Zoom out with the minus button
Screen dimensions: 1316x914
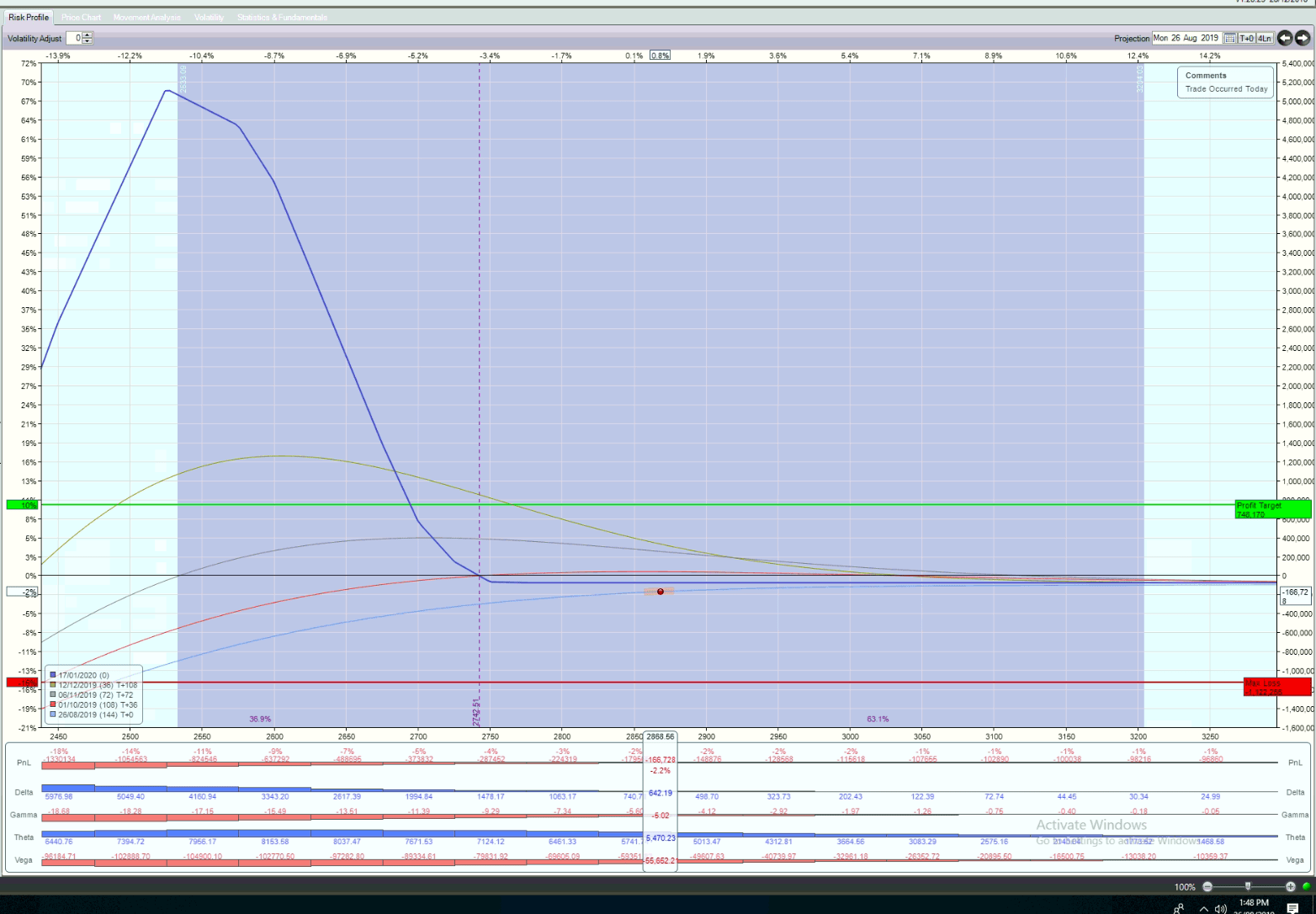point(1207,886)
